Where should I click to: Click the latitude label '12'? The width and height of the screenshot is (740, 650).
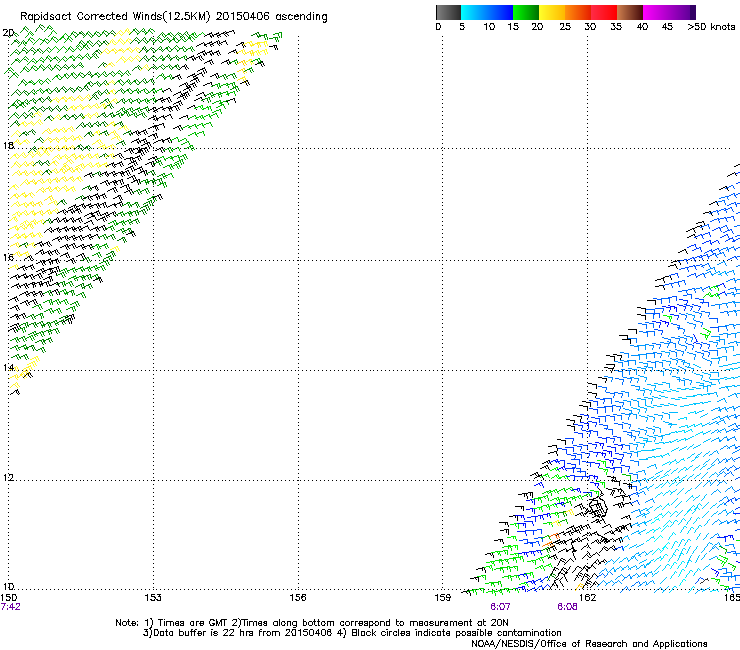pos(8,477)
